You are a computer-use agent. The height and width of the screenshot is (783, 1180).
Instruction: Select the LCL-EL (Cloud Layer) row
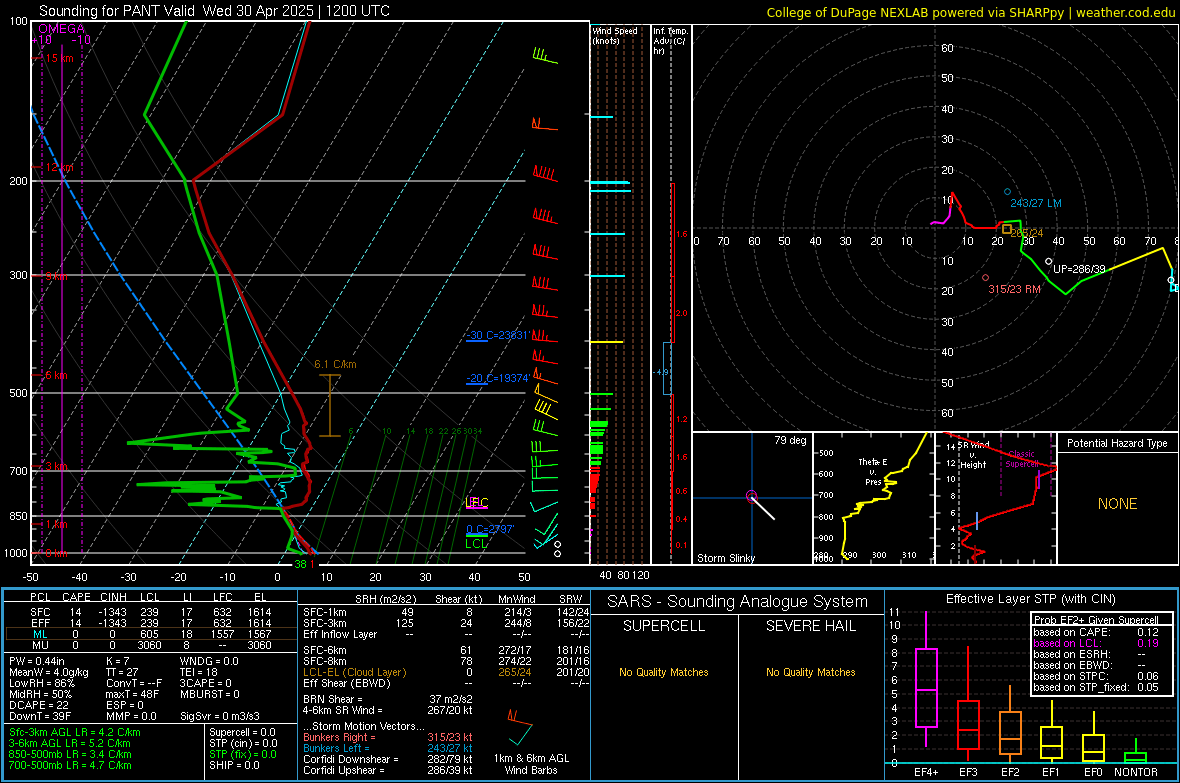[x=446, y=672]
